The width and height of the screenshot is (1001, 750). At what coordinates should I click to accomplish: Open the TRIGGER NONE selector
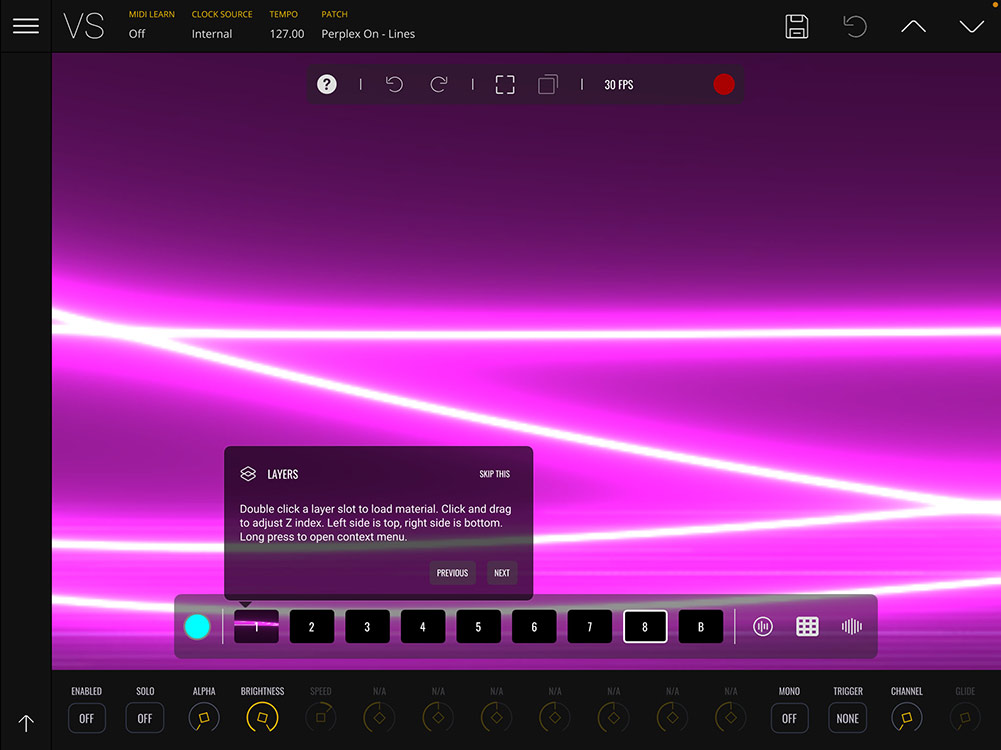(848, 718)
